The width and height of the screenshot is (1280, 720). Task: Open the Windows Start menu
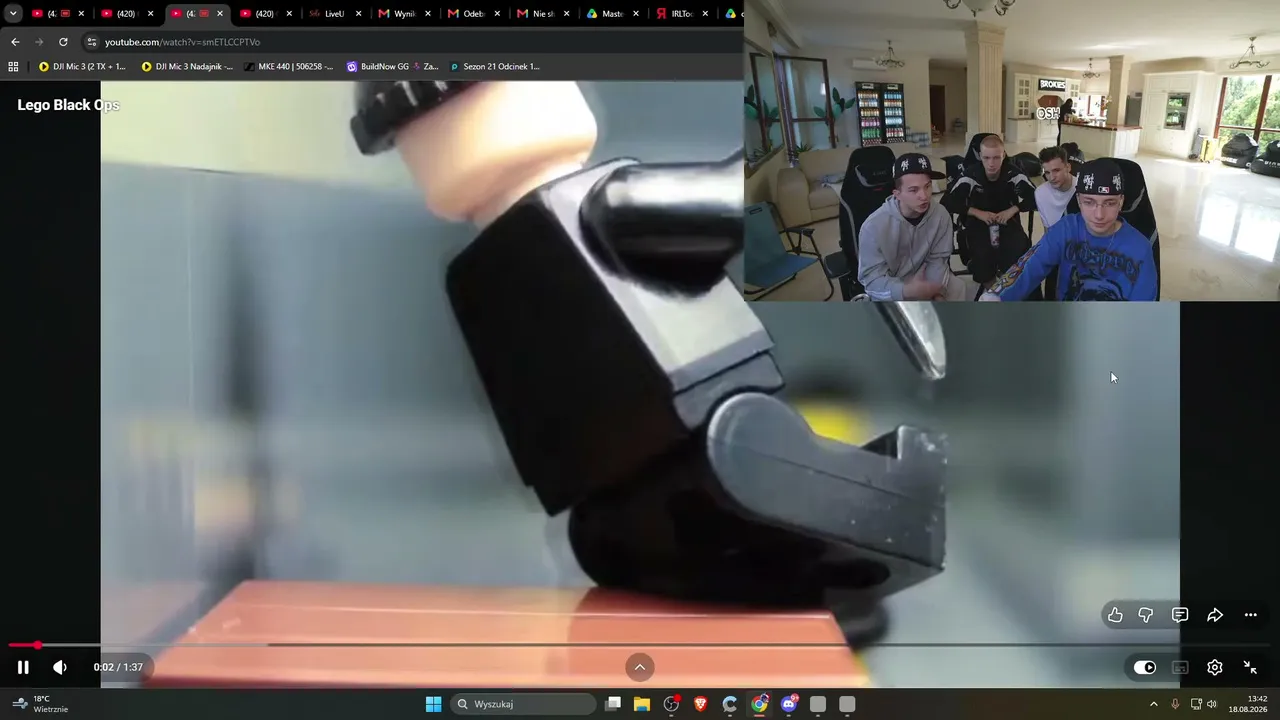[x=433, y=704]
